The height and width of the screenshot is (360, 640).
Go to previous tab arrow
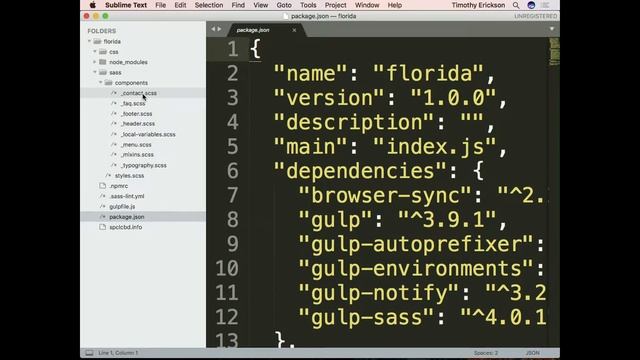tap(213, 29)
